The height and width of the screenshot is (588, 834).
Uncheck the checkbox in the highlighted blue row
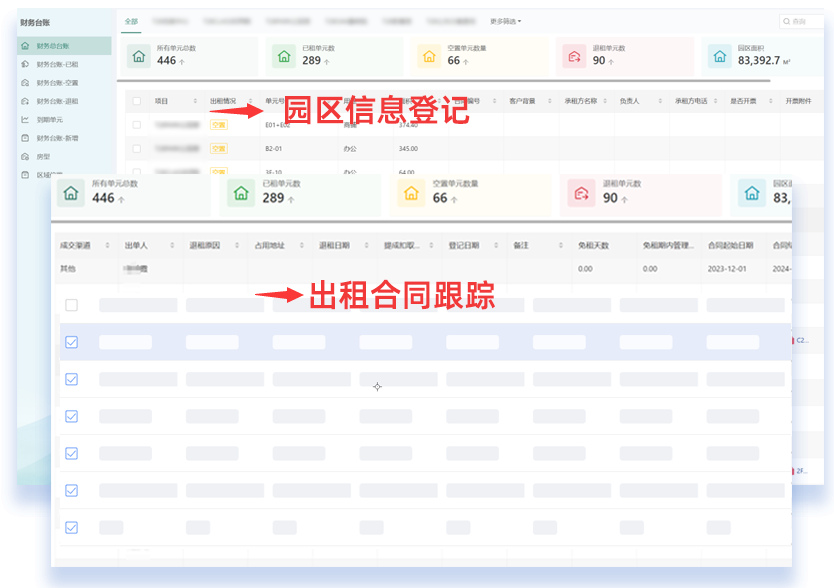point(71,342)
